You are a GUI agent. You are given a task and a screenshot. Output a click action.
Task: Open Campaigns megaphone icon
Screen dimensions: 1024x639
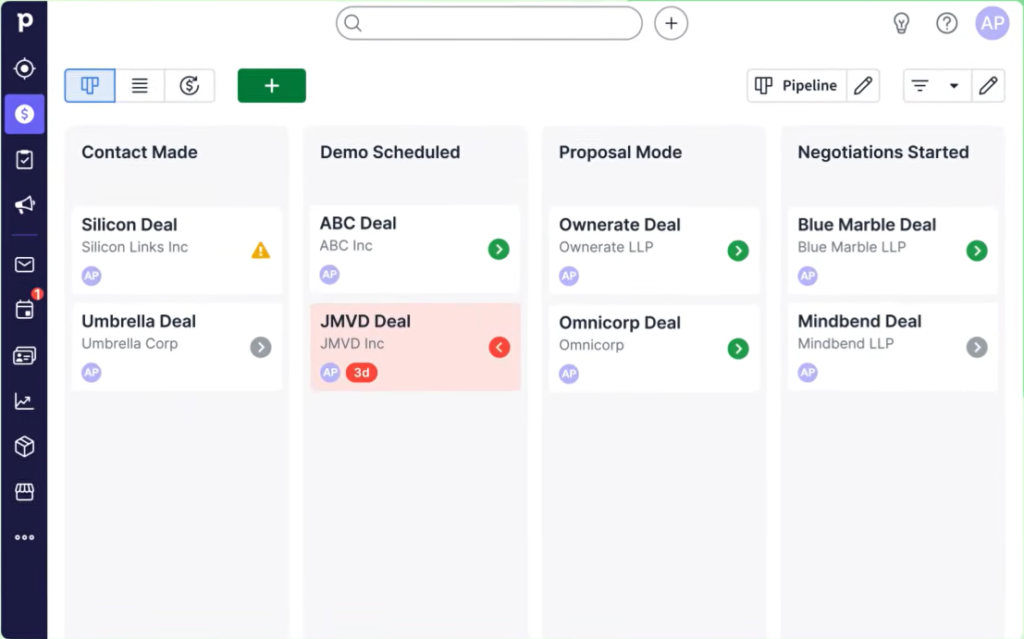pos(24,205)
